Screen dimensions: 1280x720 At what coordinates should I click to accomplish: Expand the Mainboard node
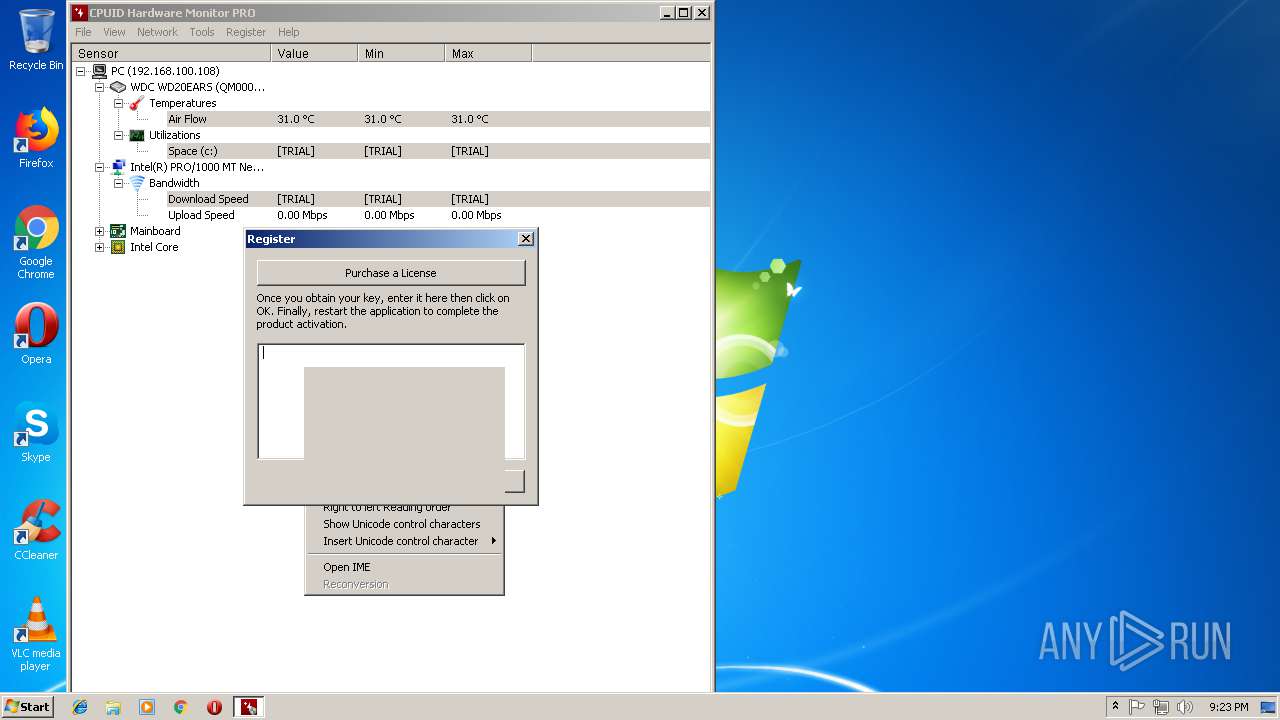100,231
